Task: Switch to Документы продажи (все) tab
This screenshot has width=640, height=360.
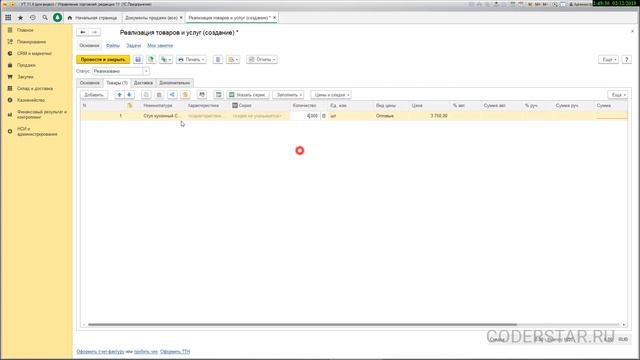Action: click(151, 18)
